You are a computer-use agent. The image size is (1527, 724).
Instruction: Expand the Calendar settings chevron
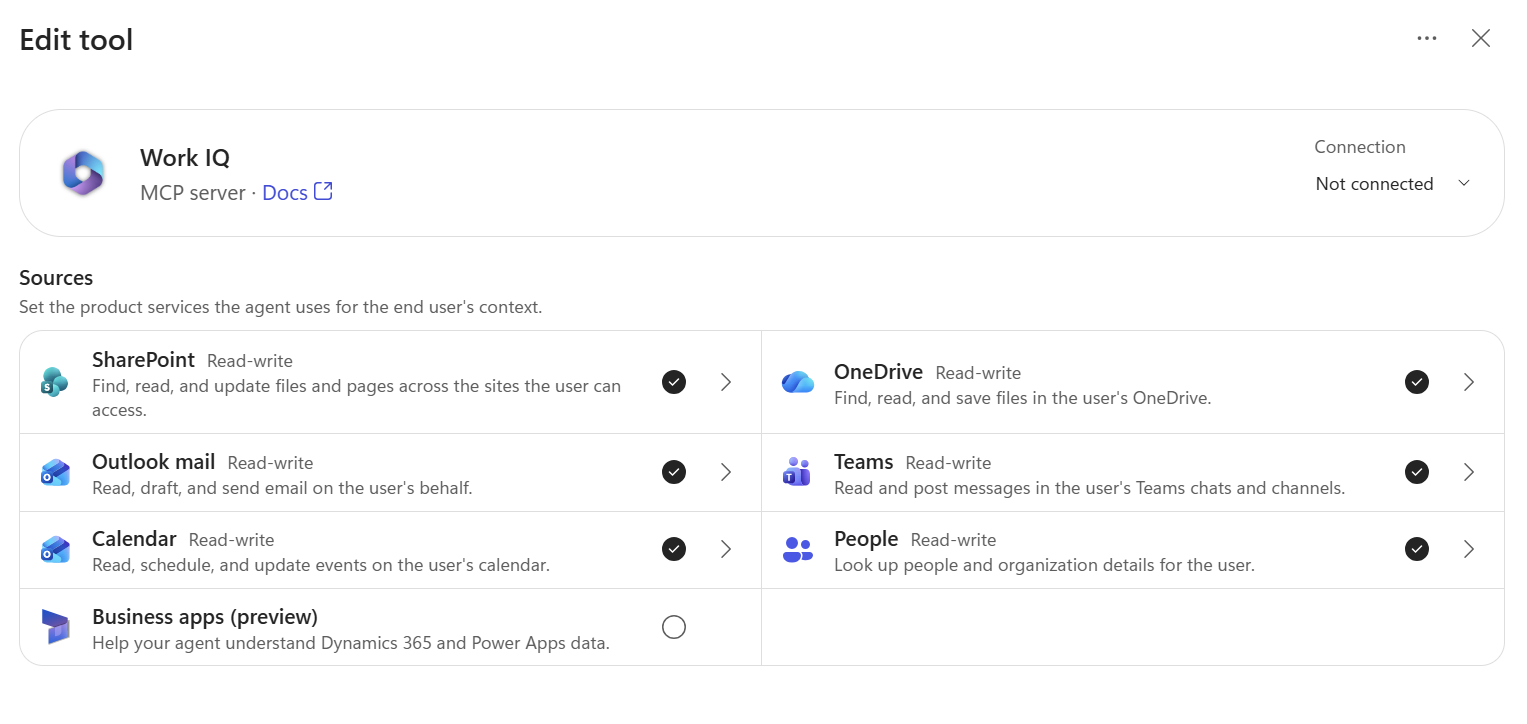click(727, 549)
